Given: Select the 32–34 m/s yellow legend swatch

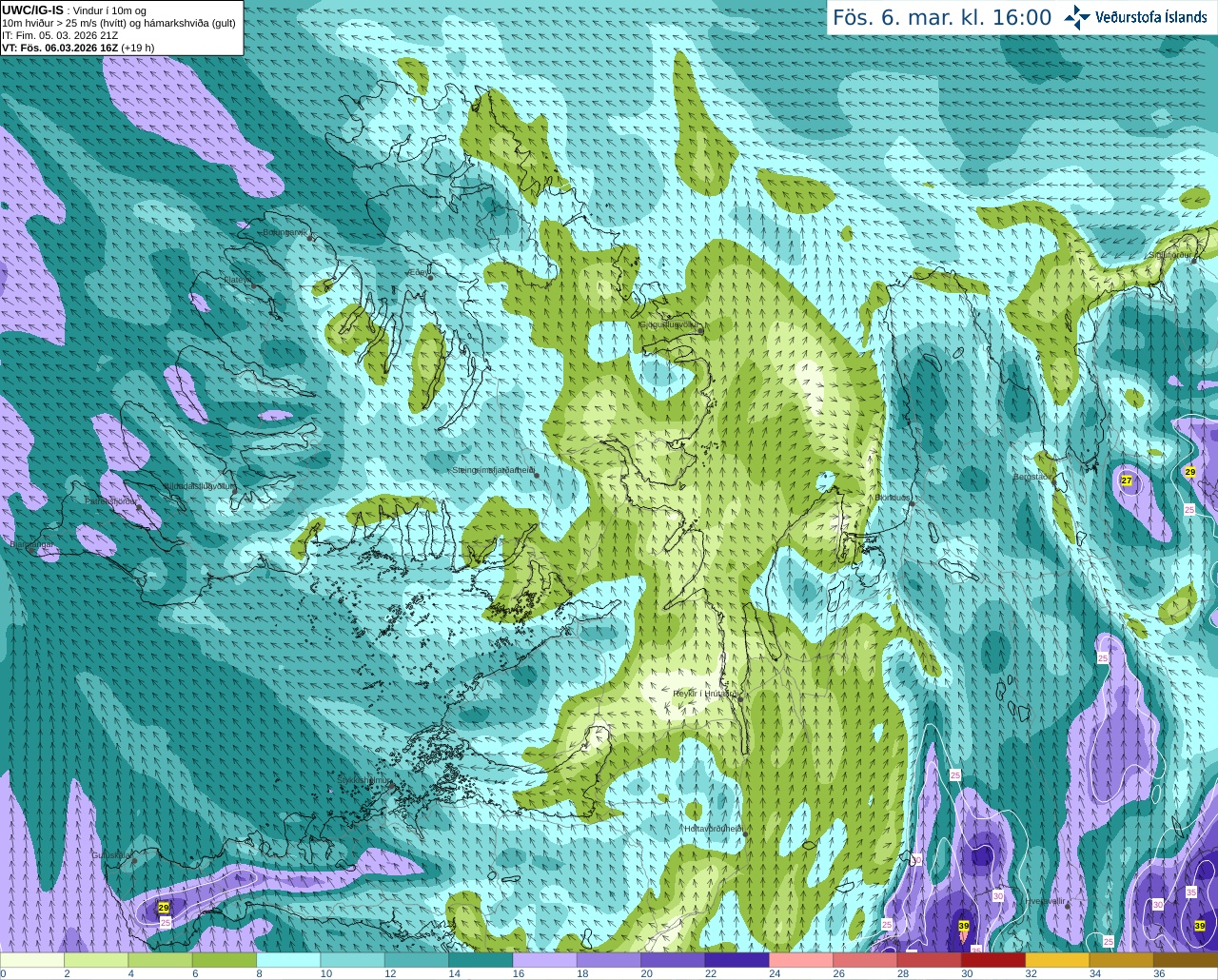Looking at the screenshot, I should tap(1057, 960).
